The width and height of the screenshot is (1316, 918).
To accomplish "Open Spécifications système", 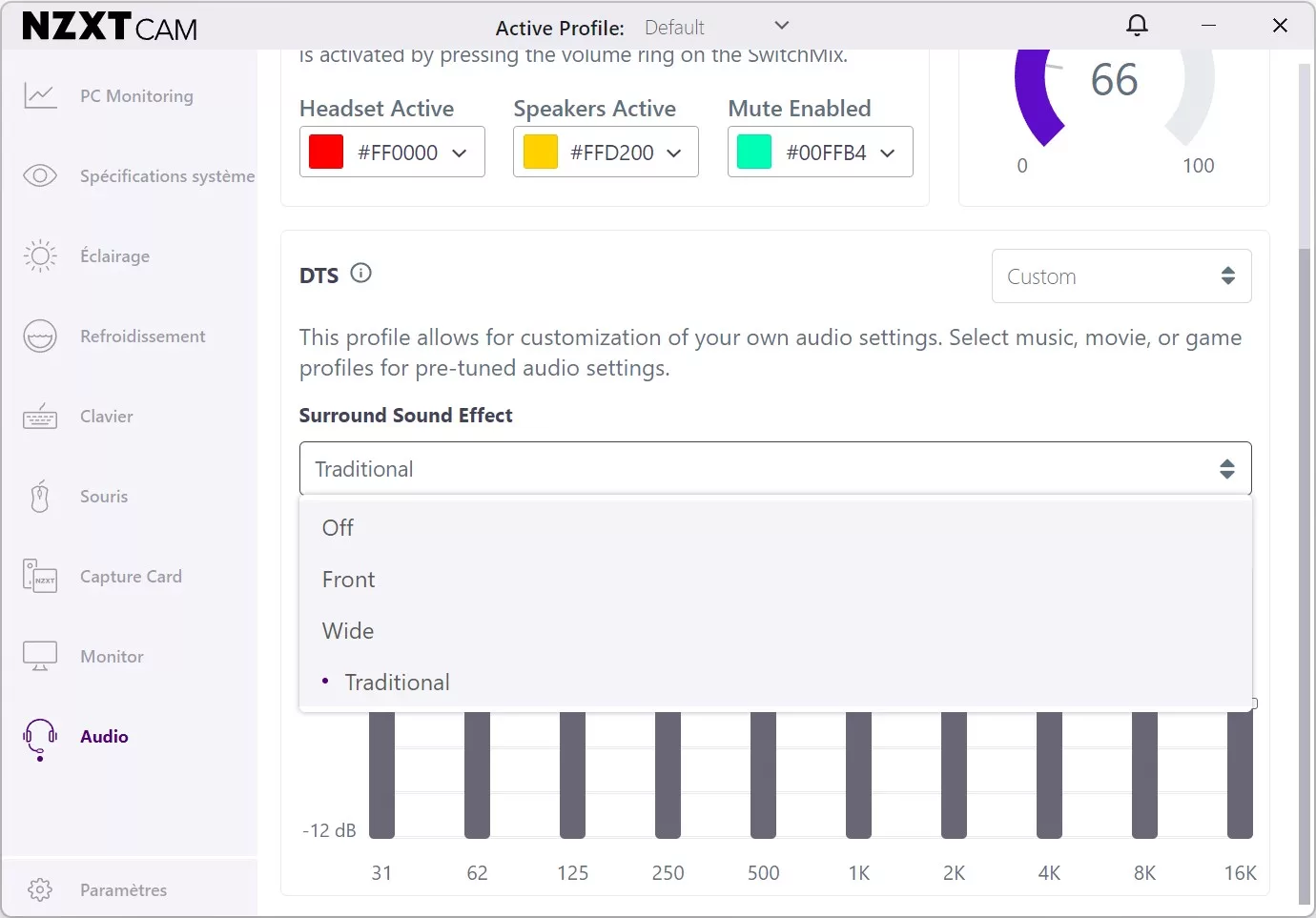I will click(x=167, y=175).
